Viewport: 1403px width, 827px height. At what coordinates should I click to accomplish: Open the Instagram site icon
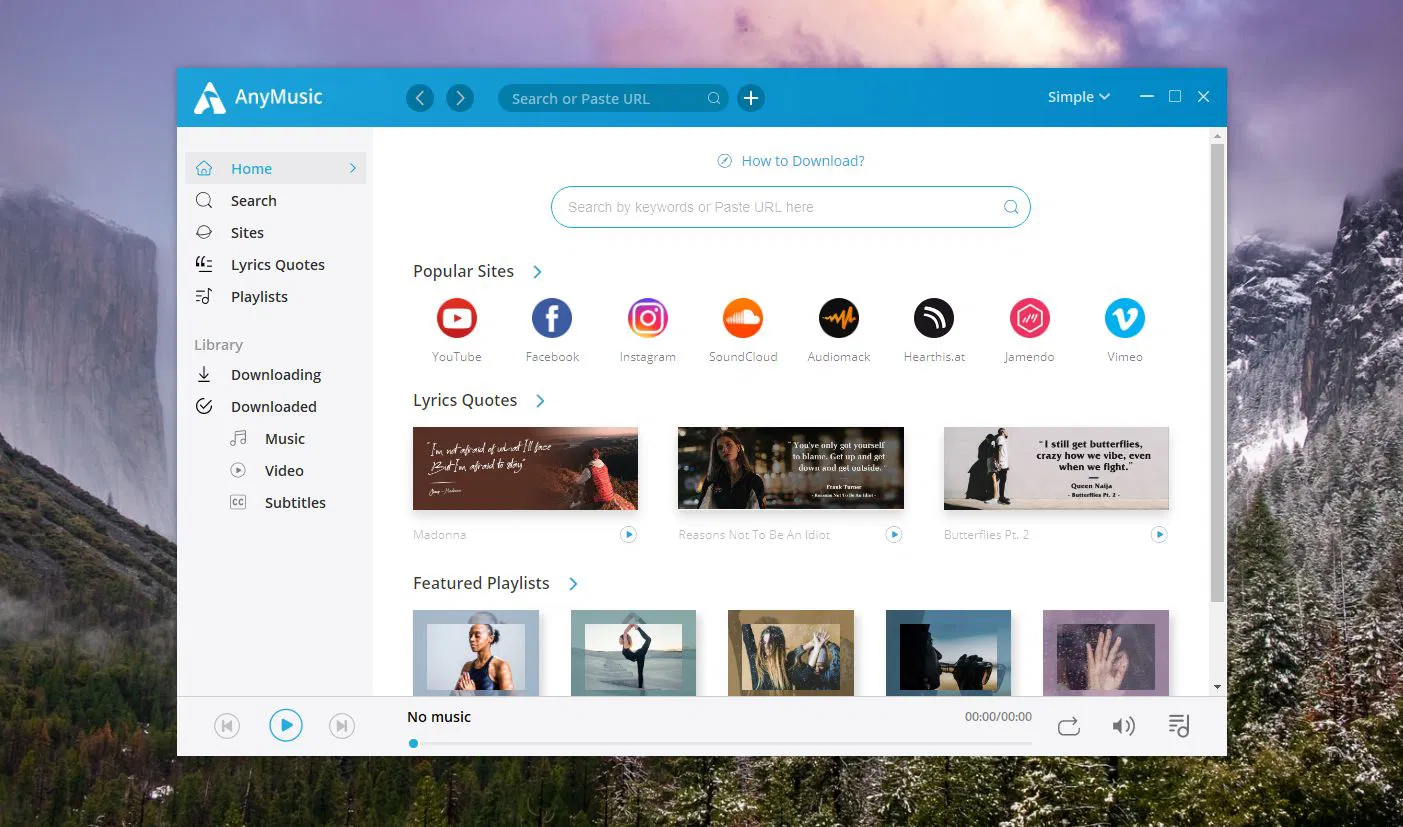click(648, 319)
